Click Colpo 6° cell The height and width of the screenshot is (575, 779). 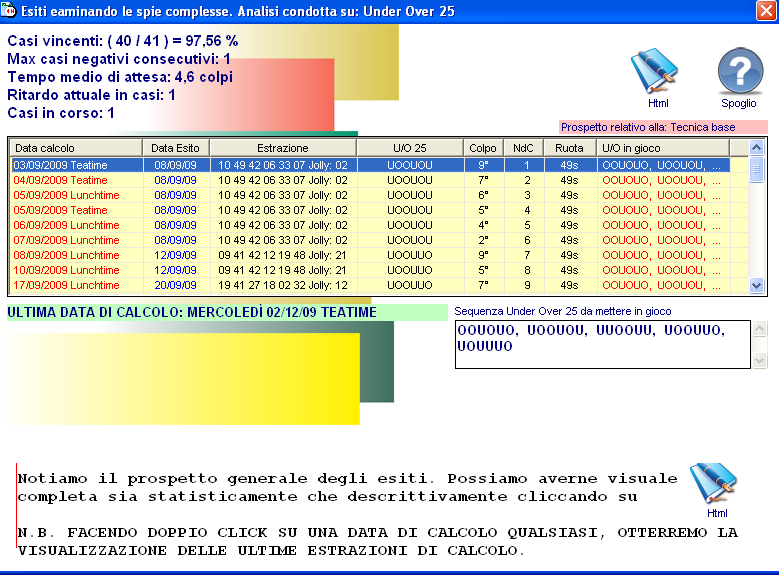[483, 195]
